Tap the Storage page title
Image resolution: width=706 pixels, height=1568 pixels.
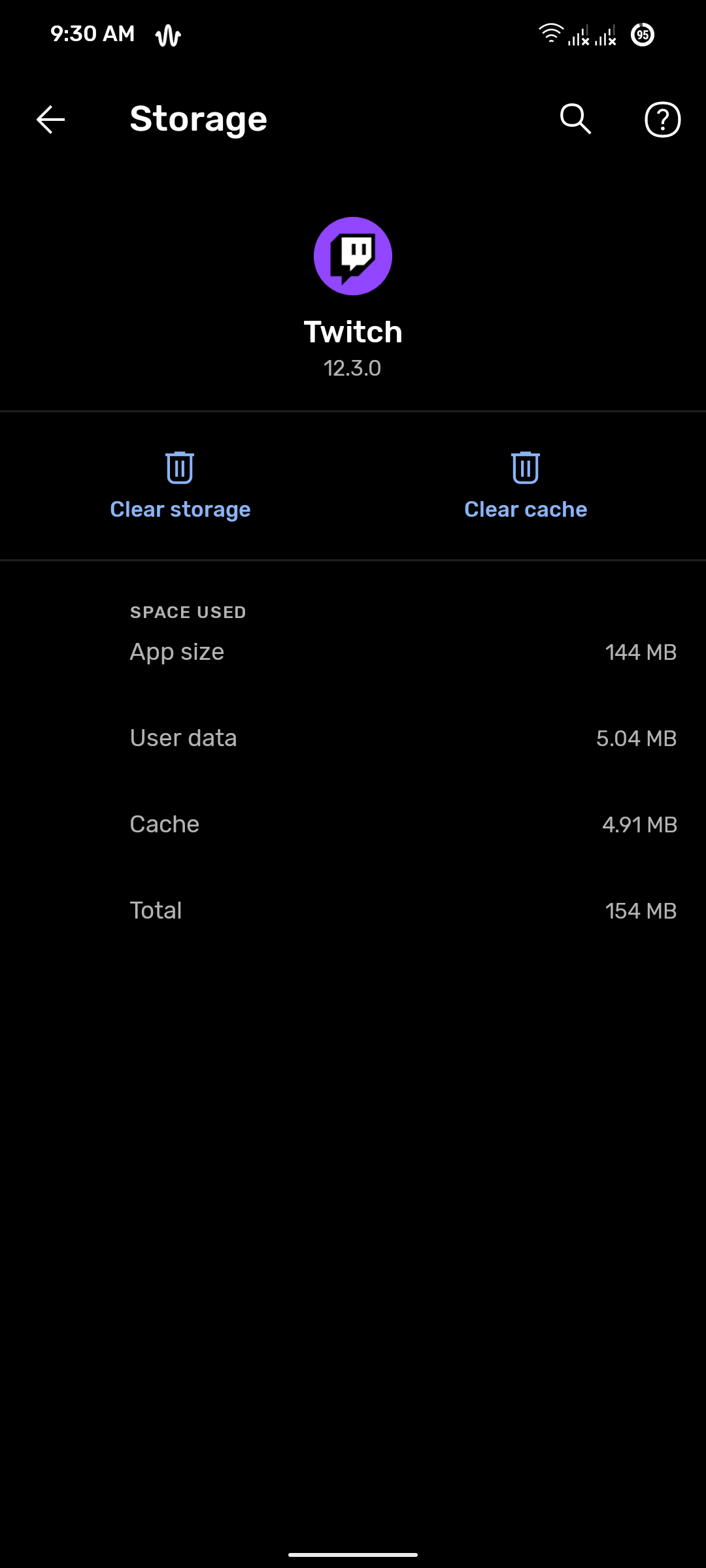199,119
